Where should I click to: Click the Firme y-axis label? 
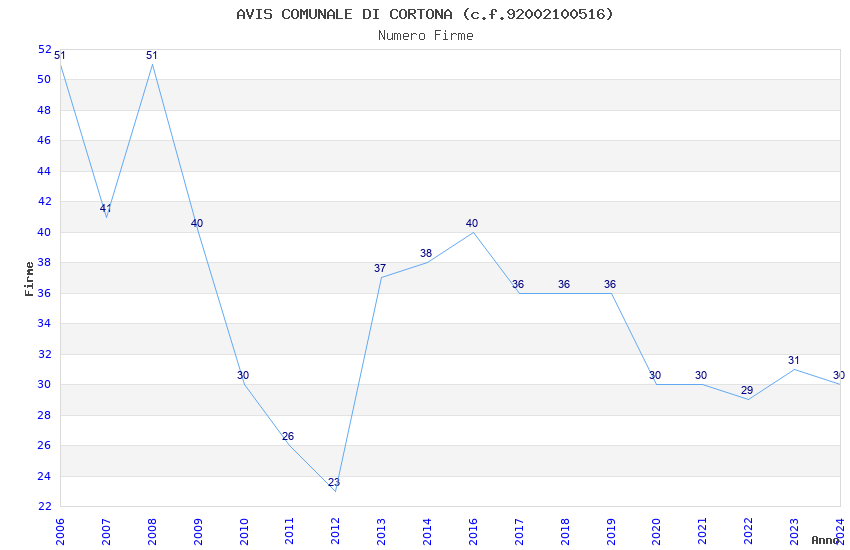click(x=29, y=279)
